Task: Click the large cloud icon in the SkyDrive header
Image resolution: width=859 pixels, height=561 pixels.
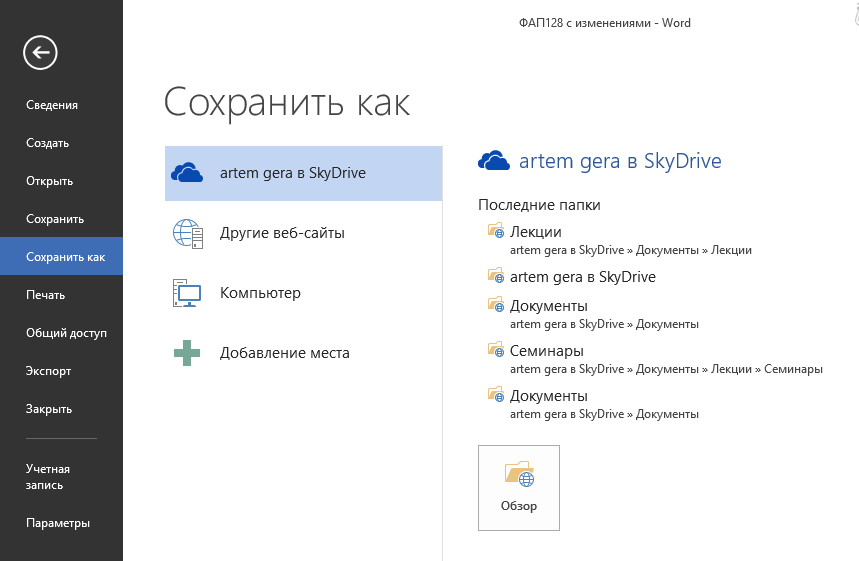Action: coord(494,161)
